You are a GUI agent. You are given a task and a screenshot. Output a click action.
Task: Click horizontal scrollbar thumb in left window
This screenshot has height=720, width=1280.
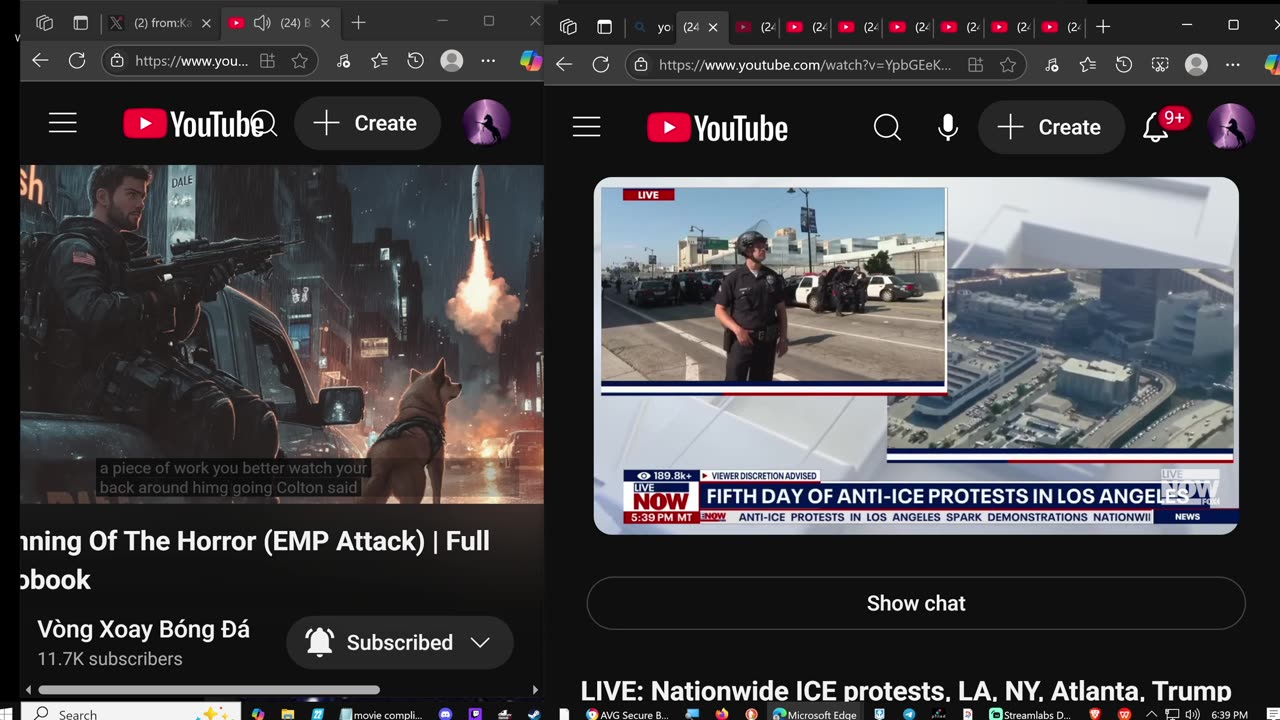[x=209, y=690]
